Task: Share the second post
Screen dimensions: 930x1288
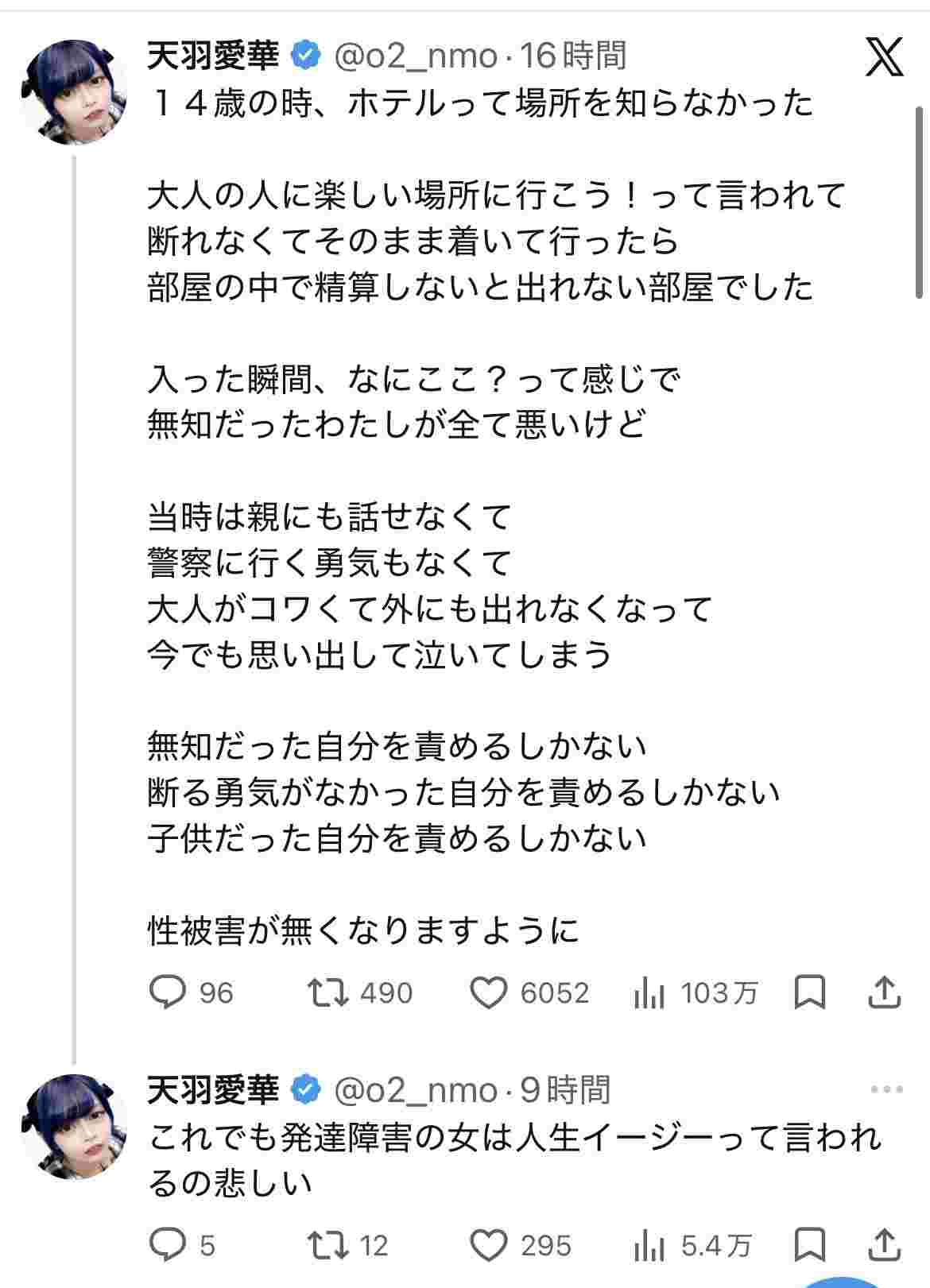Action: (884, 1244)
